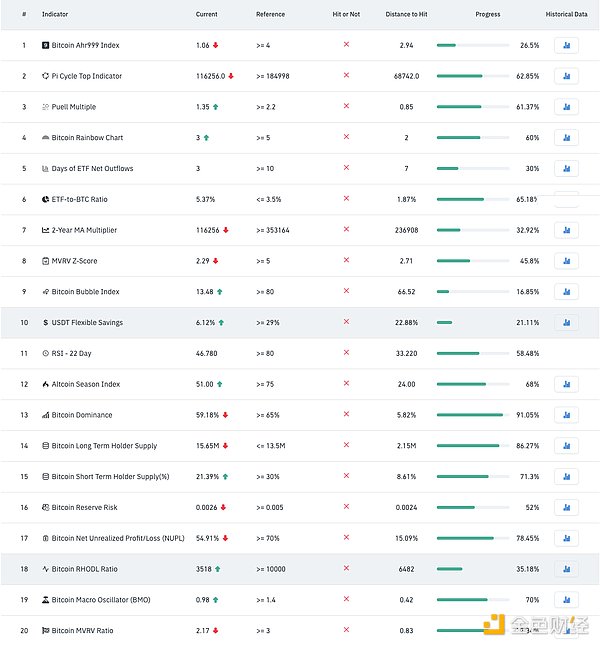Open the MVRV Z-Score indicator

click(74, 261)
